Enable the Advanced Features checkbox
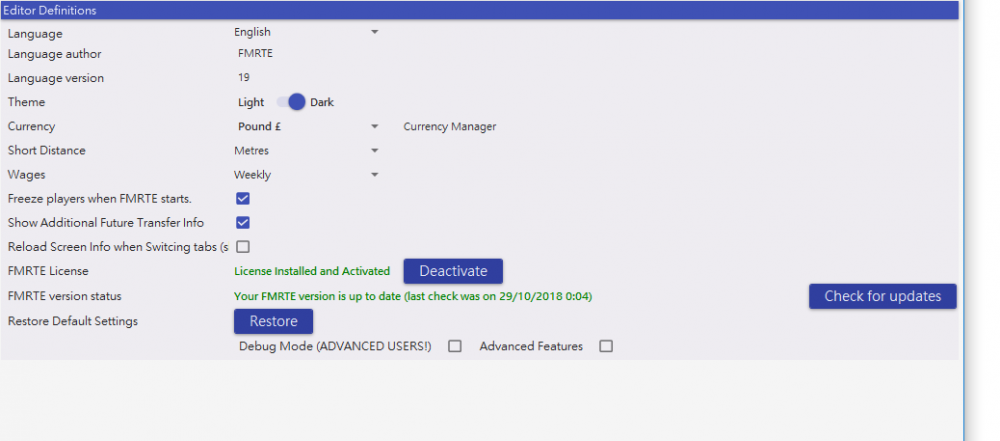 [x=606, y=346]
